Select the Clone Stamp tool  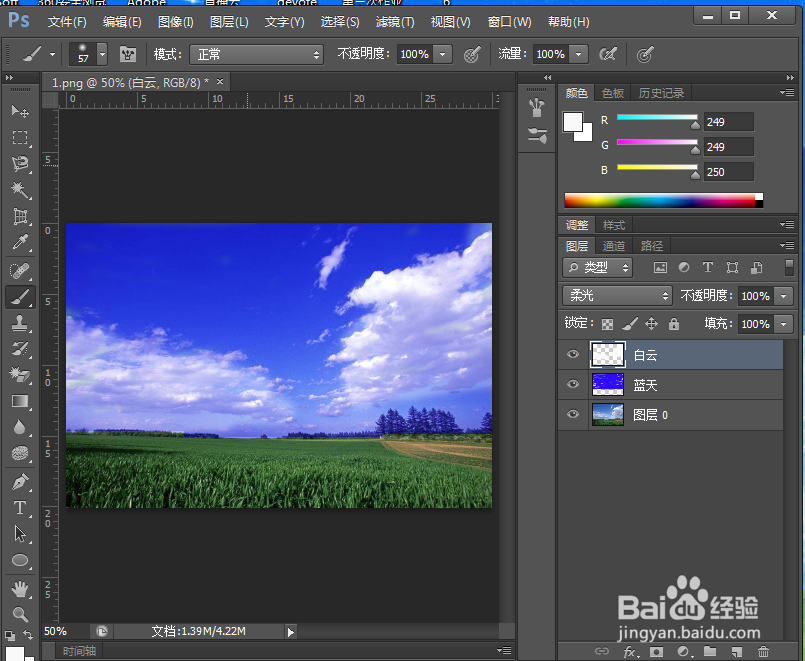20,323
